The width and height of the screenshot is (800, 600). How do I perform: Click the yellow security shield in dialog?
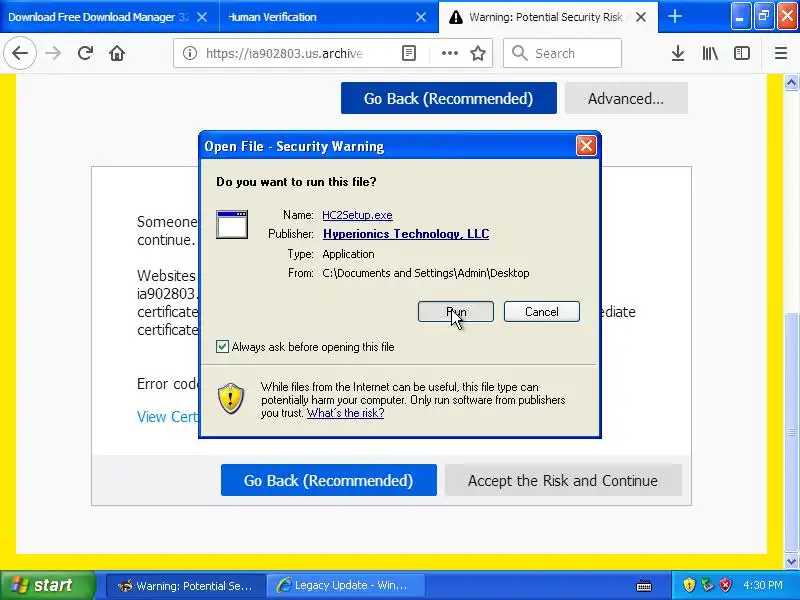(231, 398)
